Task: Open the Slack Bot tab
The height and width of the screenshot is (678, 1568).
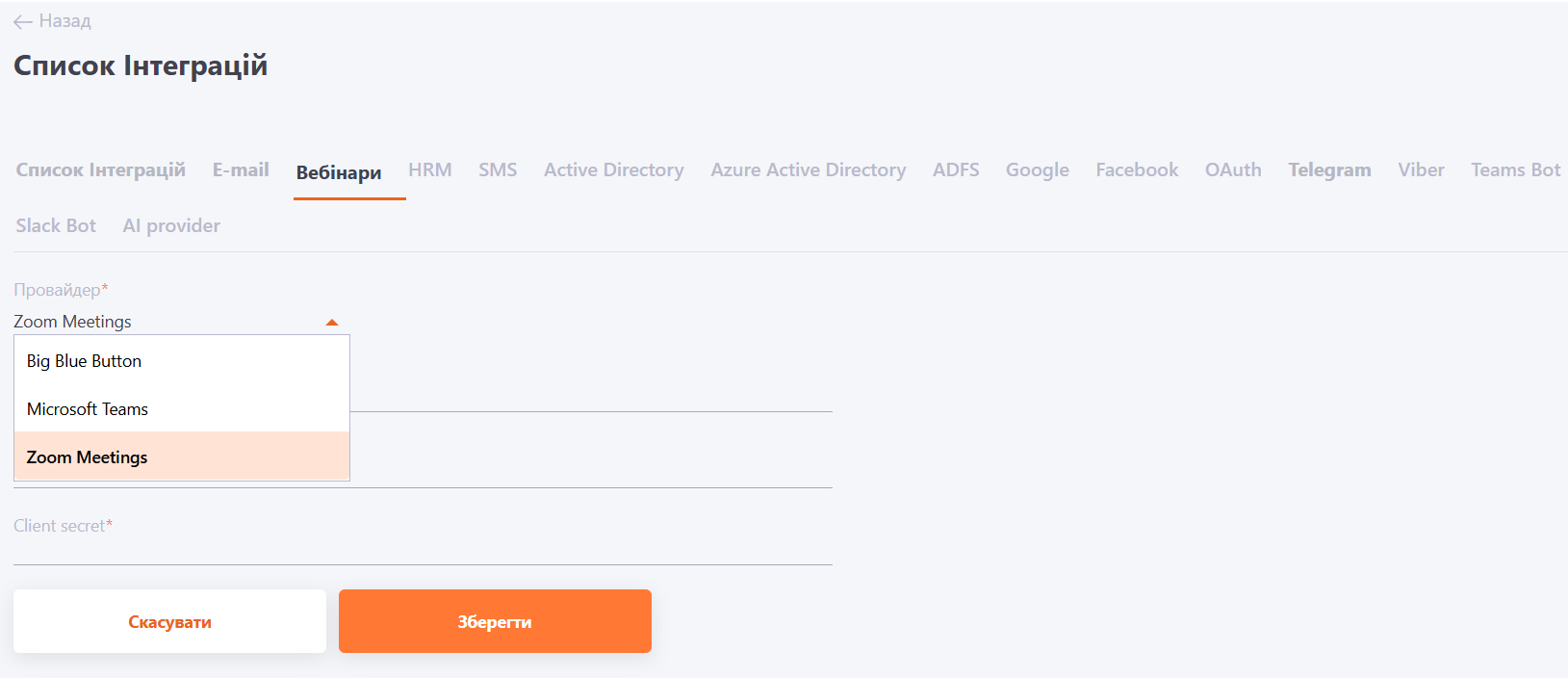Action: 56,226
